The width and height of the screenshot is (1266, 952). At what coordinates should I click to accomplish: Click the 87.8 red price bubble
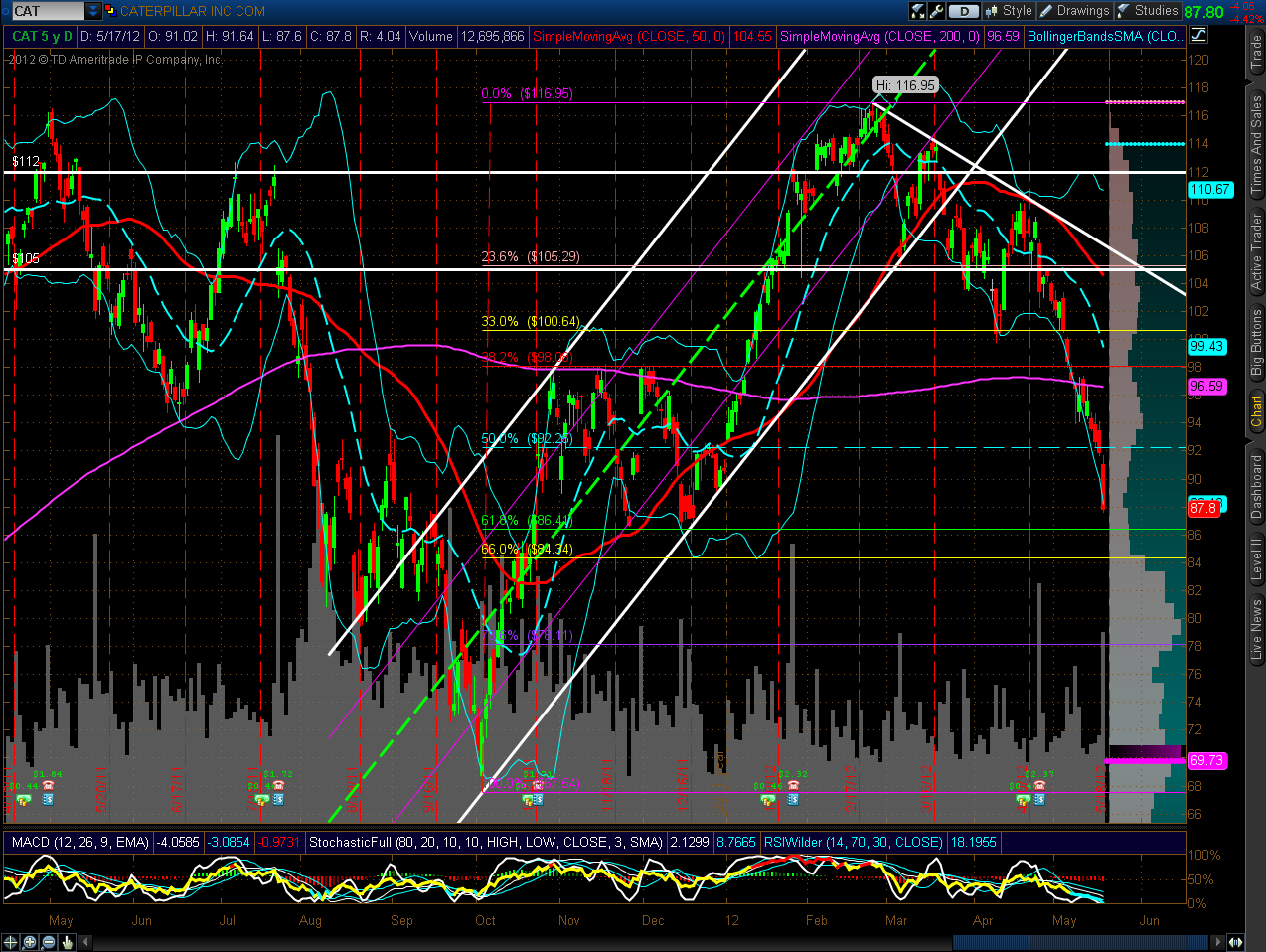pyautogui.click(x=1203, y=508)
